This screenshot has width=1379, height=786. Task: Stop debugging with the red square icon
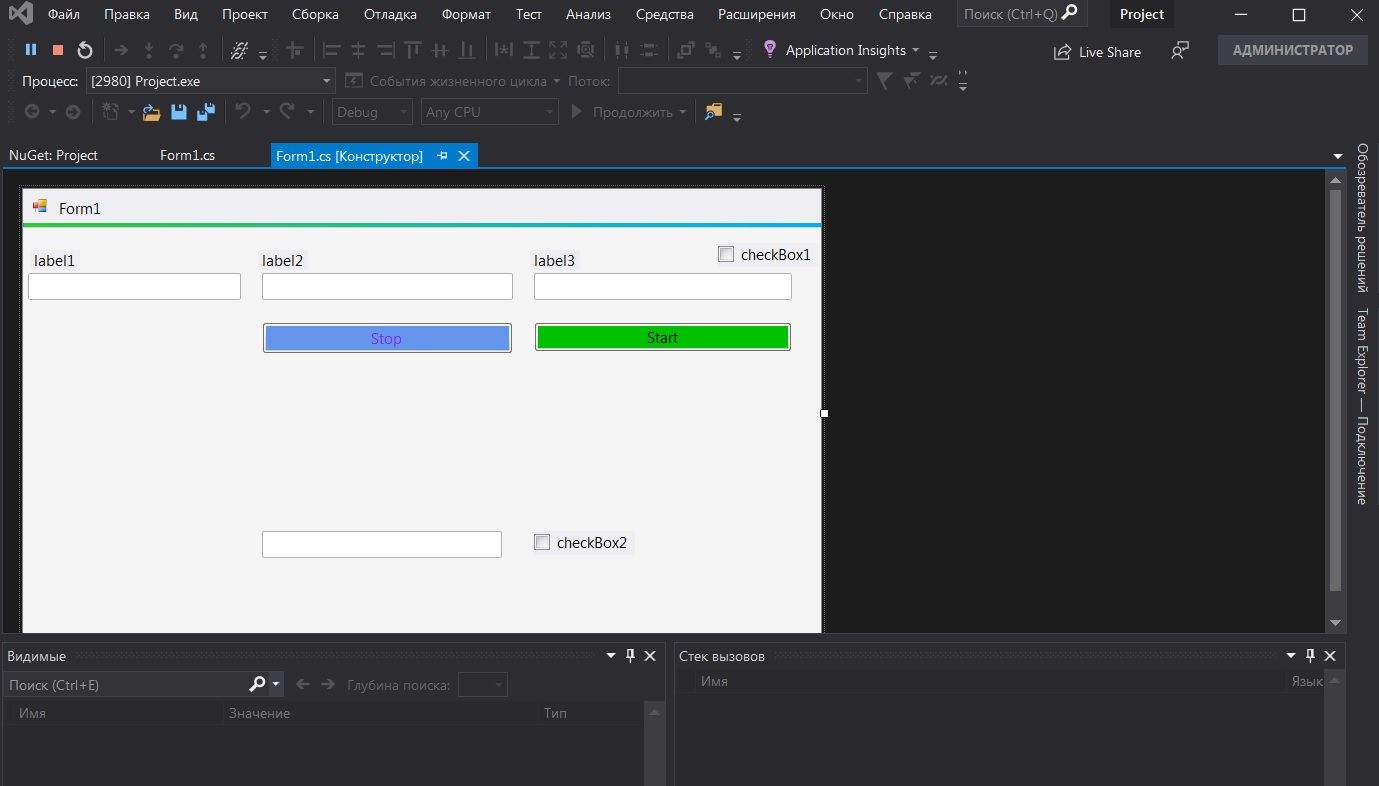click(58, 50)
